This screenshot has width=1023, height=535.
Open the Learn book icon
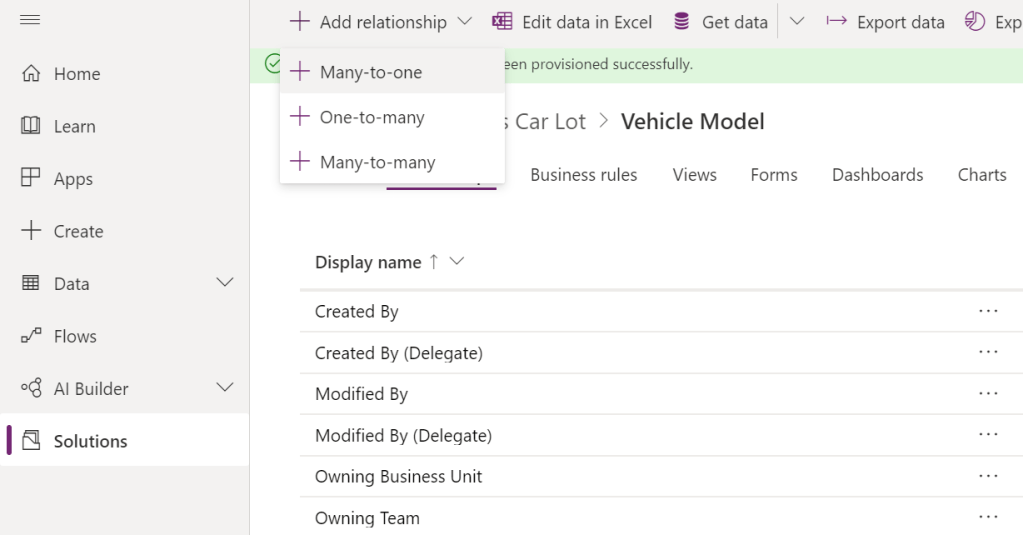(x=31, y=126)
